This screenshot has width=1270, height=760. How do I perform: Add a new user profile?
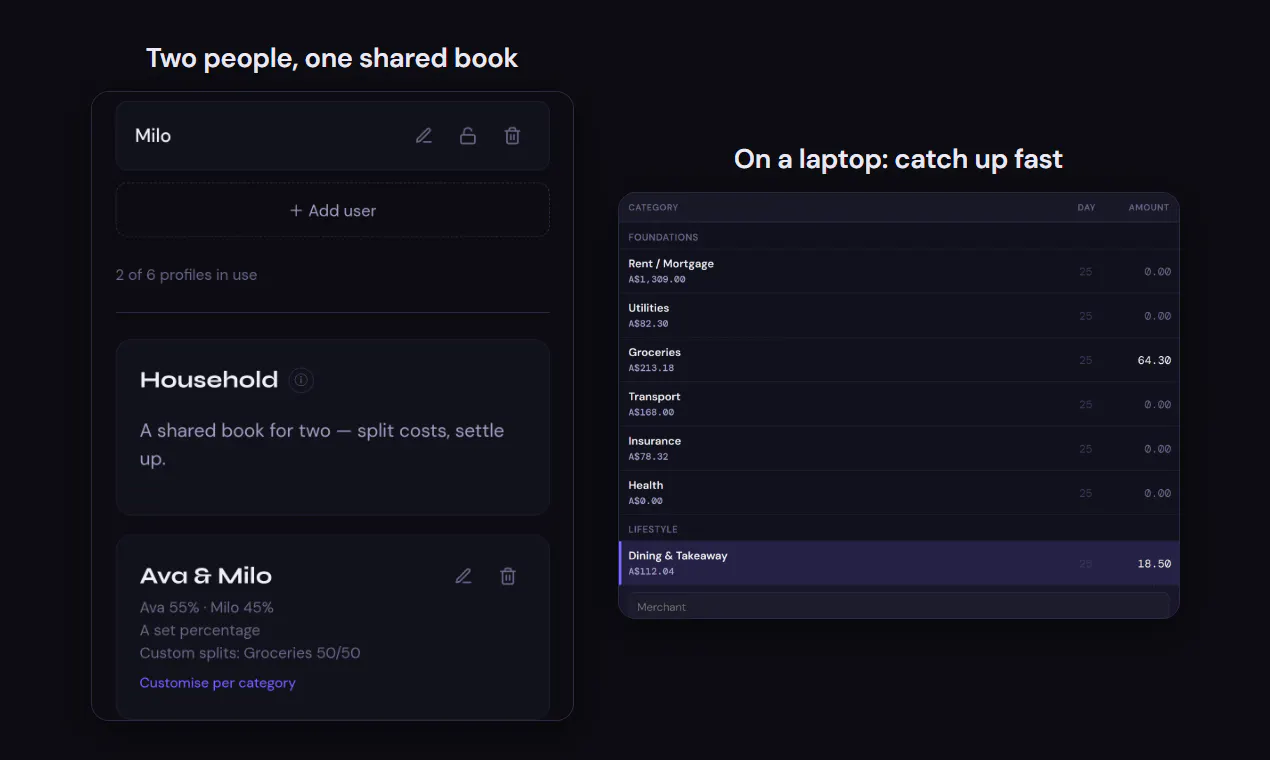(x=332, y=210)
